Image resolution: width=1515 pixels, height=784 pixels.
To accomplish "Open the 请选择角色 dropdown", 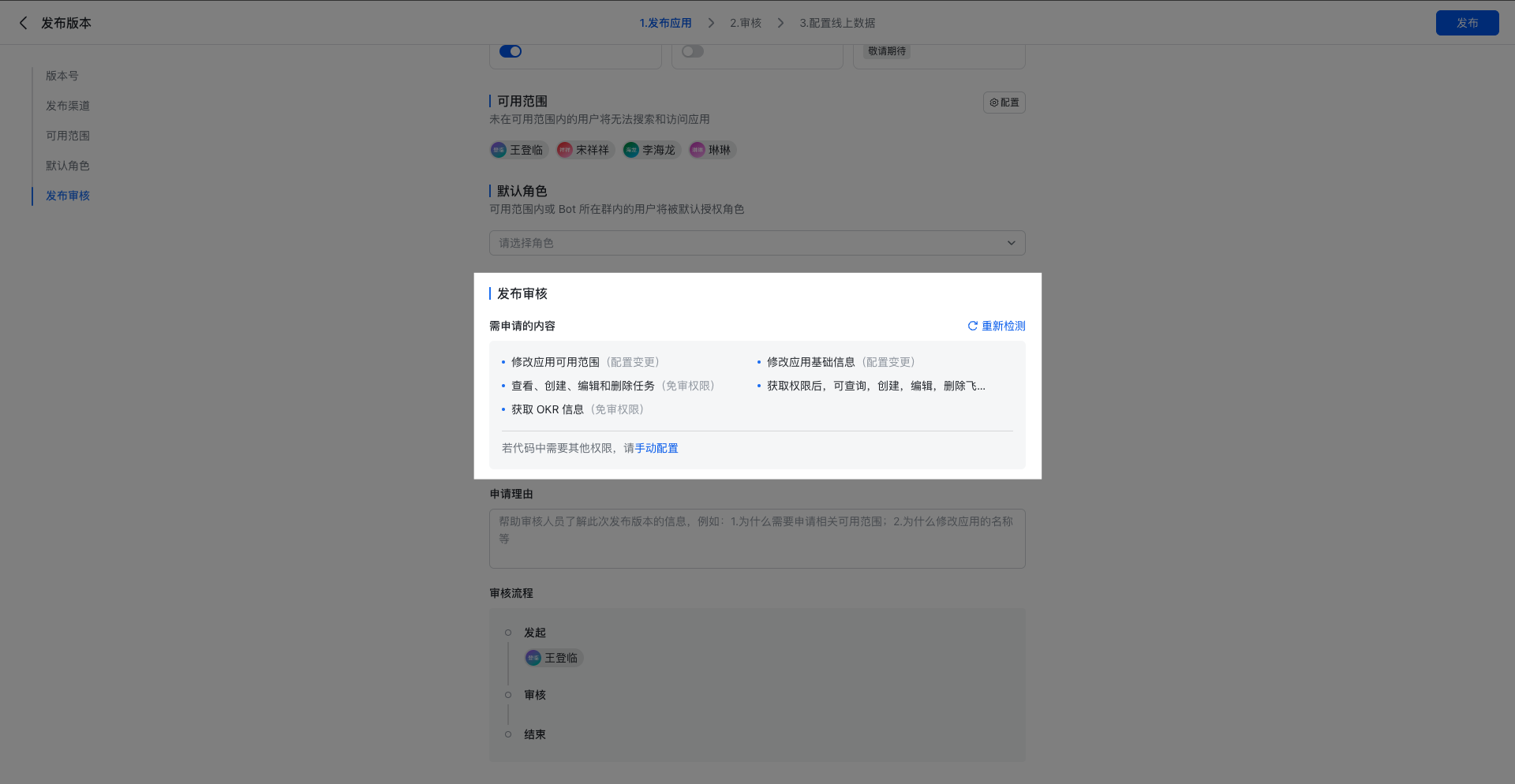I will click(x=742, y=243).
